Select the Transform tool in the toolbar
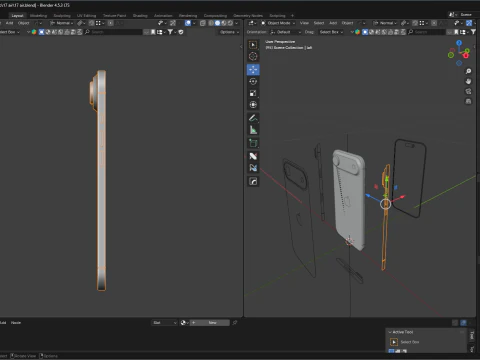Screen dimensions: 480x360 pyautogui.click(x=253, y=105)
